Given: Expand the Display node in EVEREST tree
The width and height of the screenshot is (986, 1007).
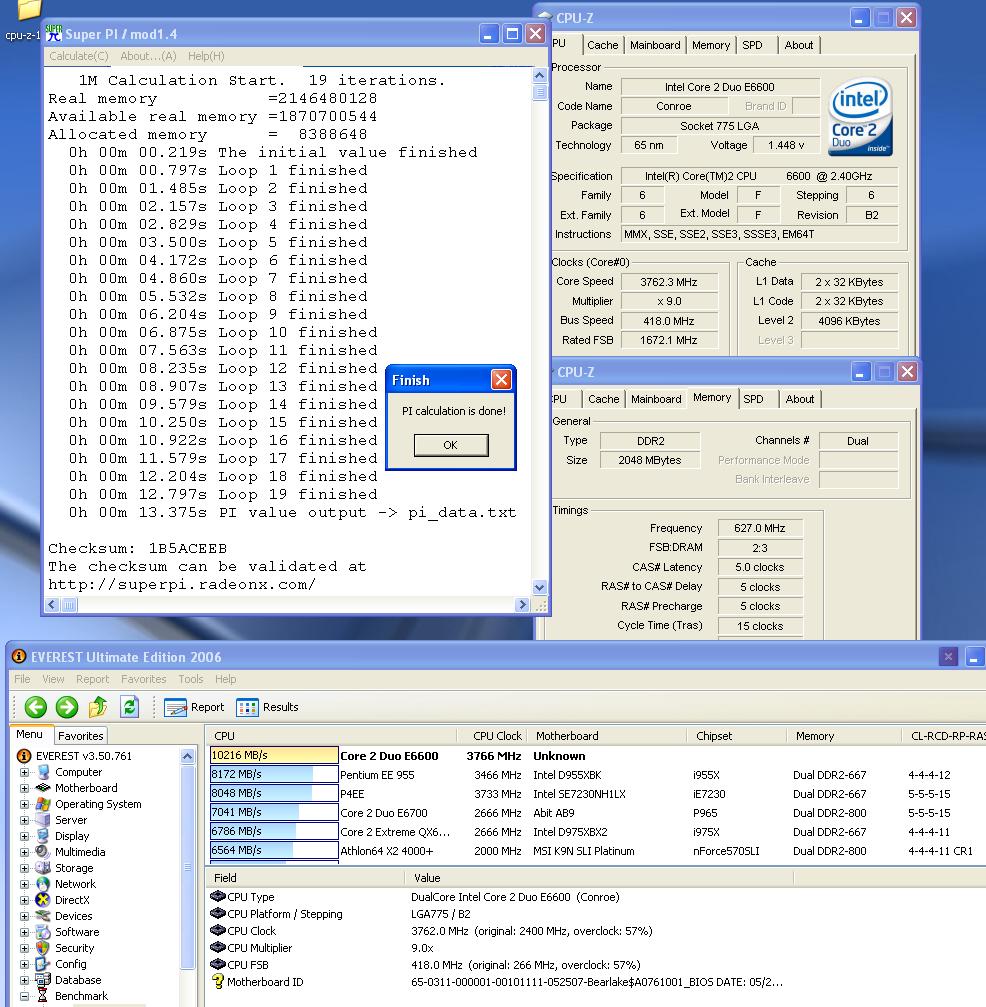Looking at the screenshot, I should tap(24, 836).
